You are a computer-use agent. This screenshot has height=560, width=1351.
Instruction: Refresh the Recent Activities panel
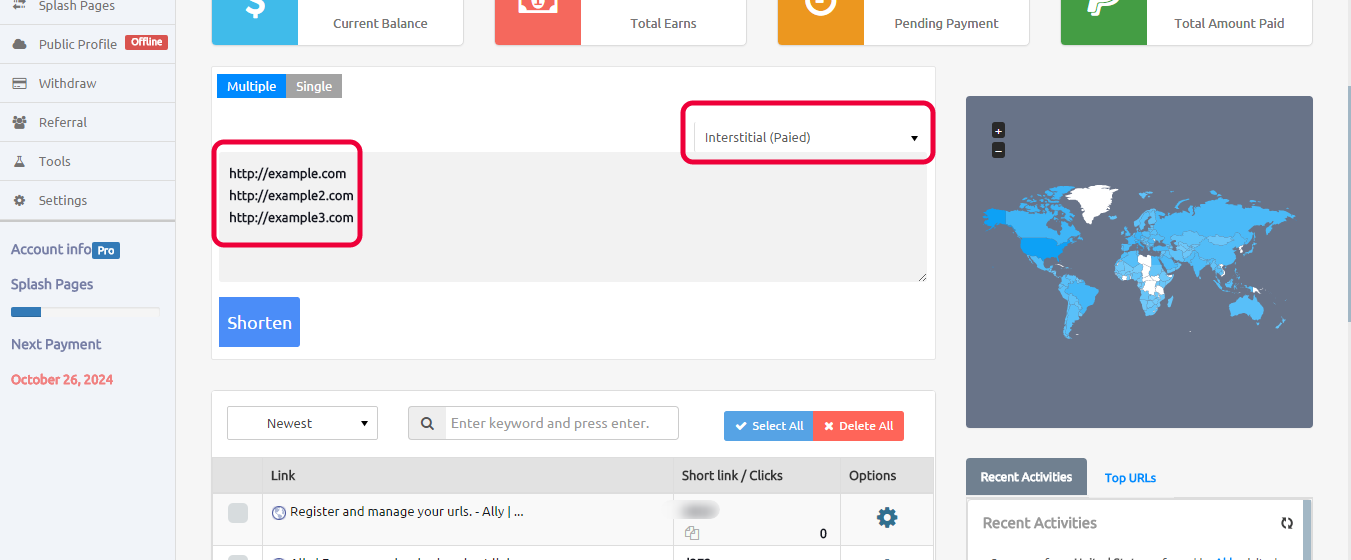(1287, 523)
